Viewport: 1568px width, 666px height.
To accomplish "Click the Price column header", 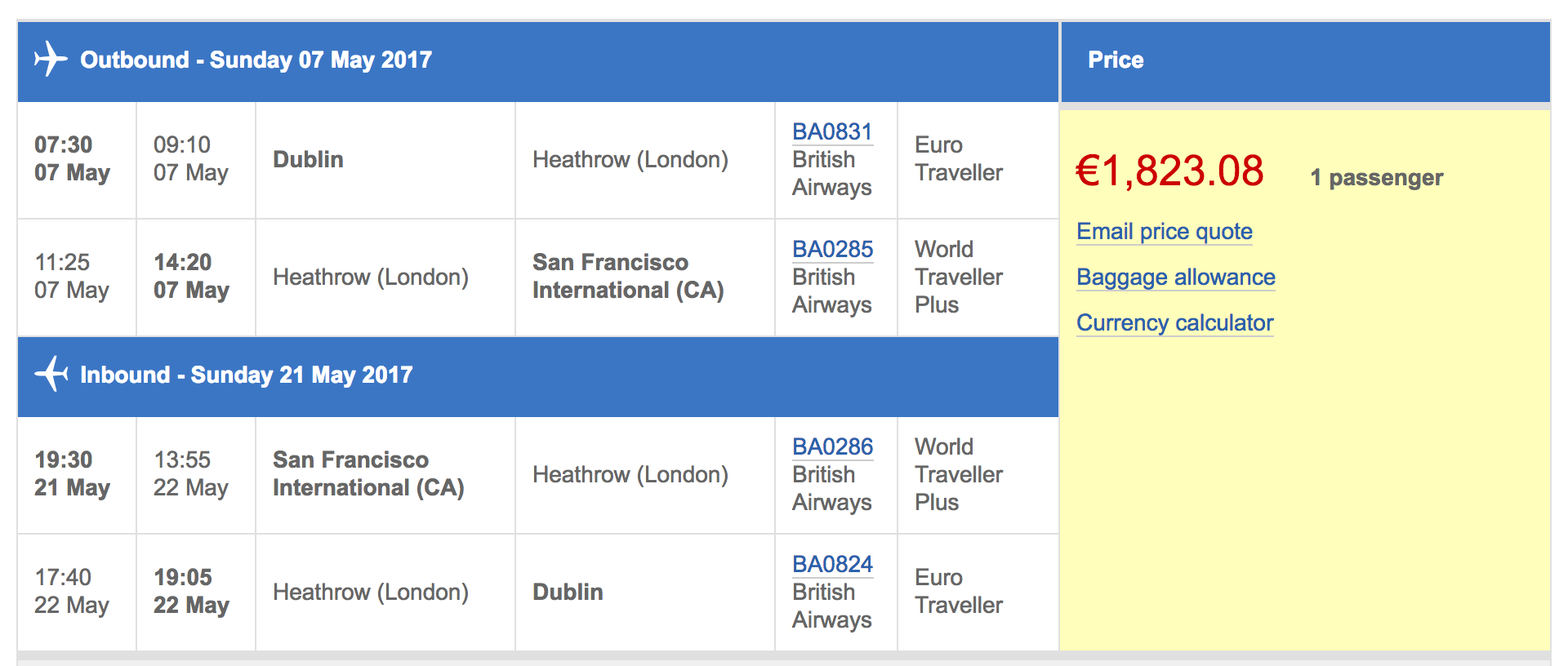I will pos(1115,60).
